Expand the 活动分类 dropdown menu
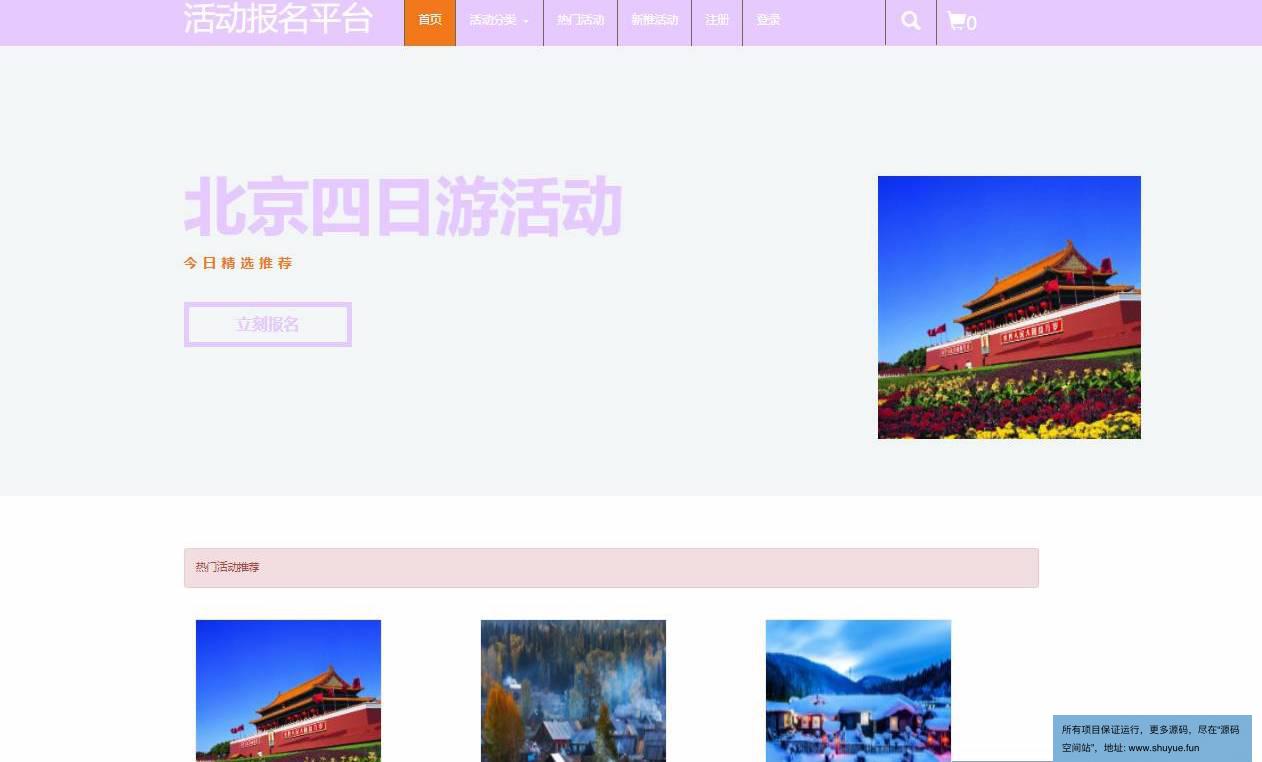This screenshot has width=1262, height=762. (x=499, y=21)
